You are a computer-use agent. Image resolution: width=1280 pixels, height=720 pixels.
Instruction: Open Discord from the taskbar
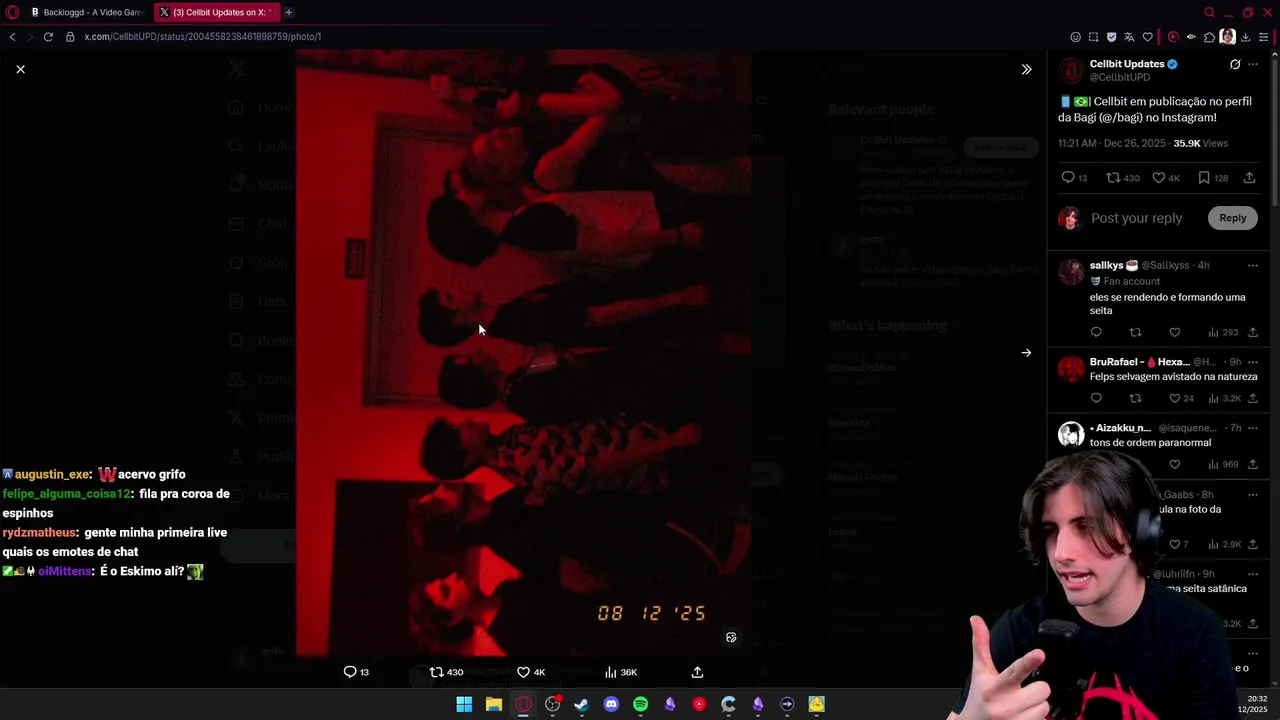pyautogui.click(x=611, y=704)
